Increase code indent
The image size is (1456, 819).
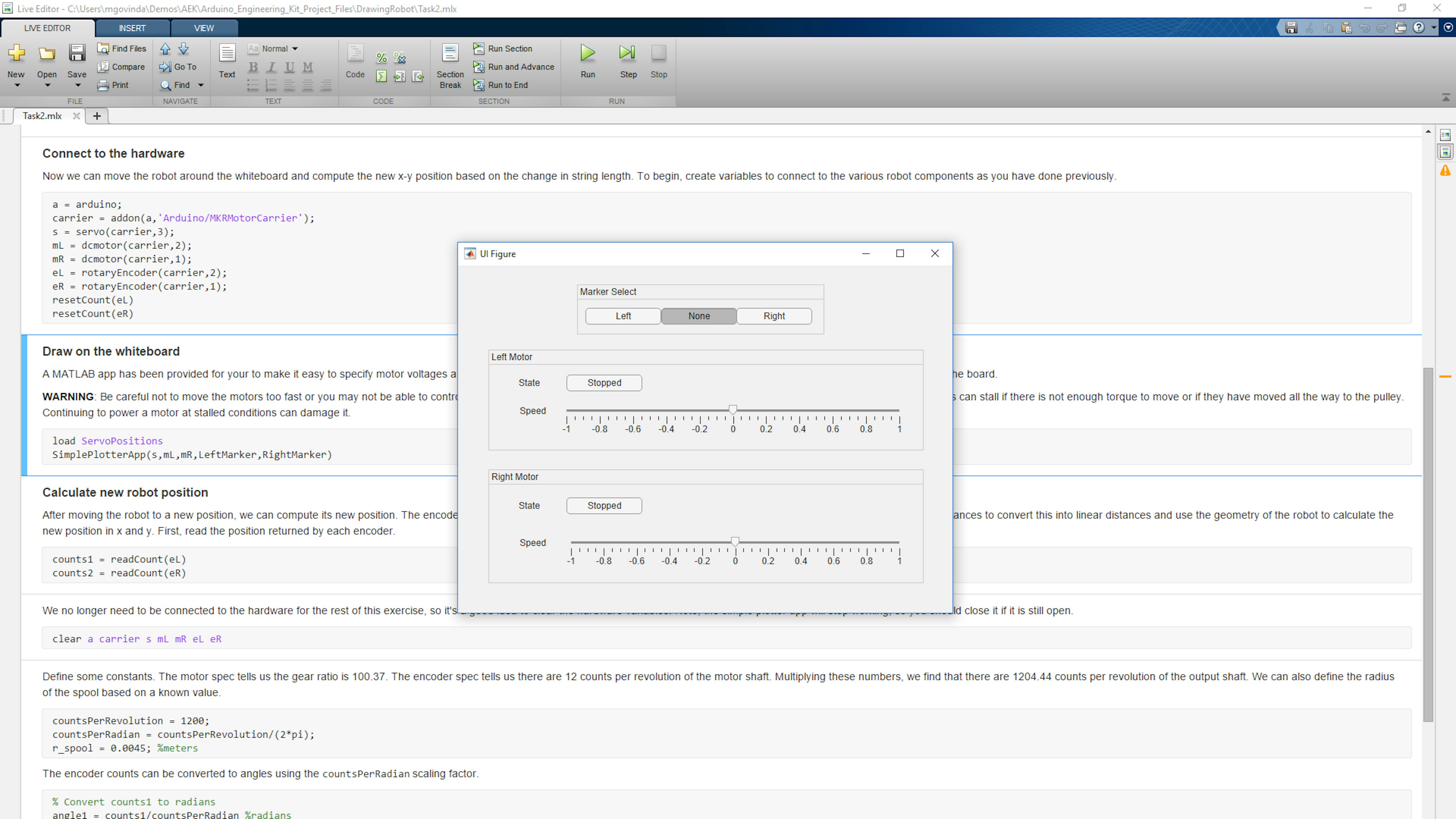[400, 76]
